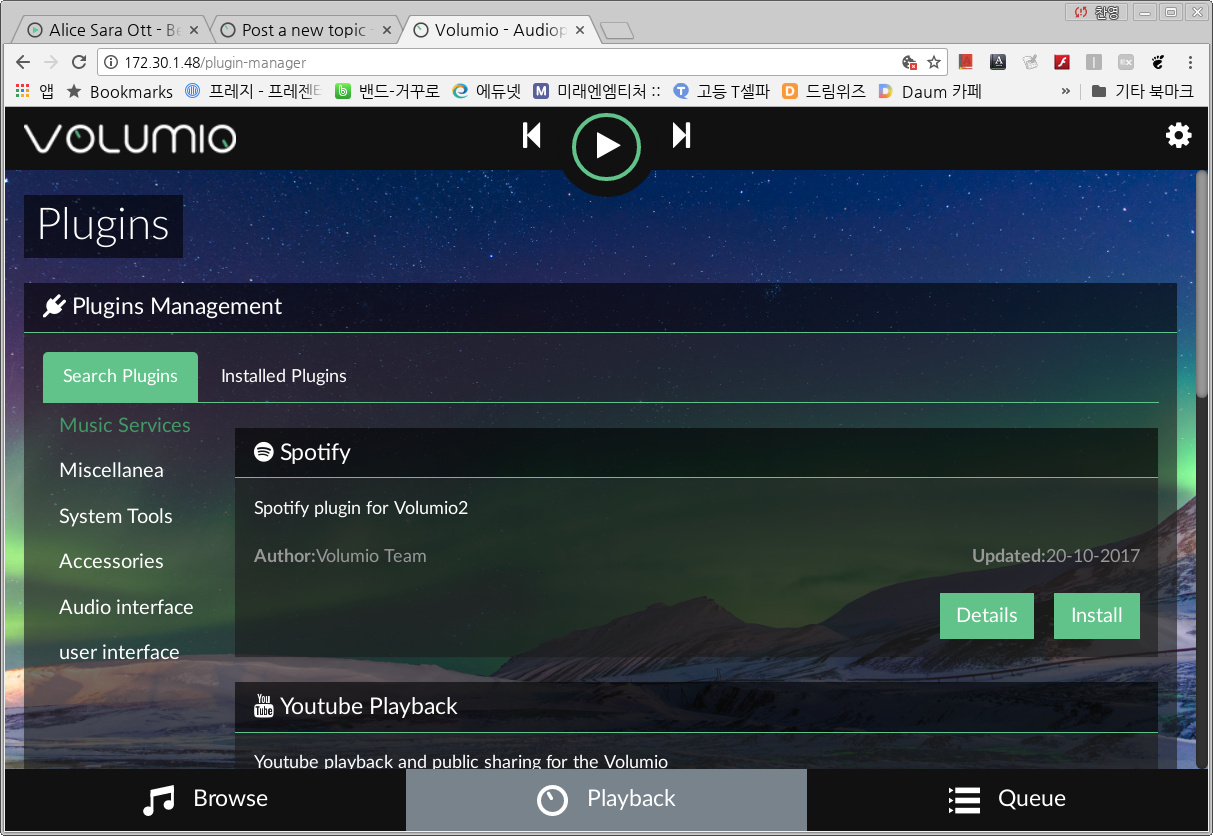Open a new browser tab

point(619,31)
